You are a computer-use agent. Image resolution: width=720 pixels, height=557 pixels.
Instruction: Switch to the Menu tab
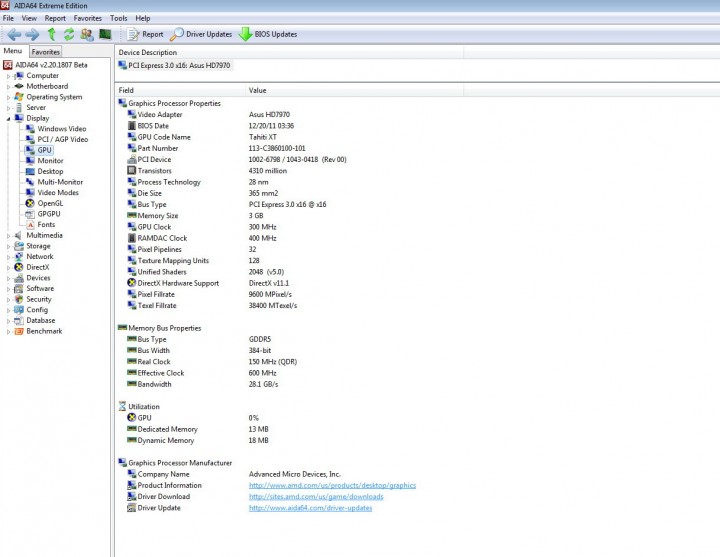pos(13,51)
